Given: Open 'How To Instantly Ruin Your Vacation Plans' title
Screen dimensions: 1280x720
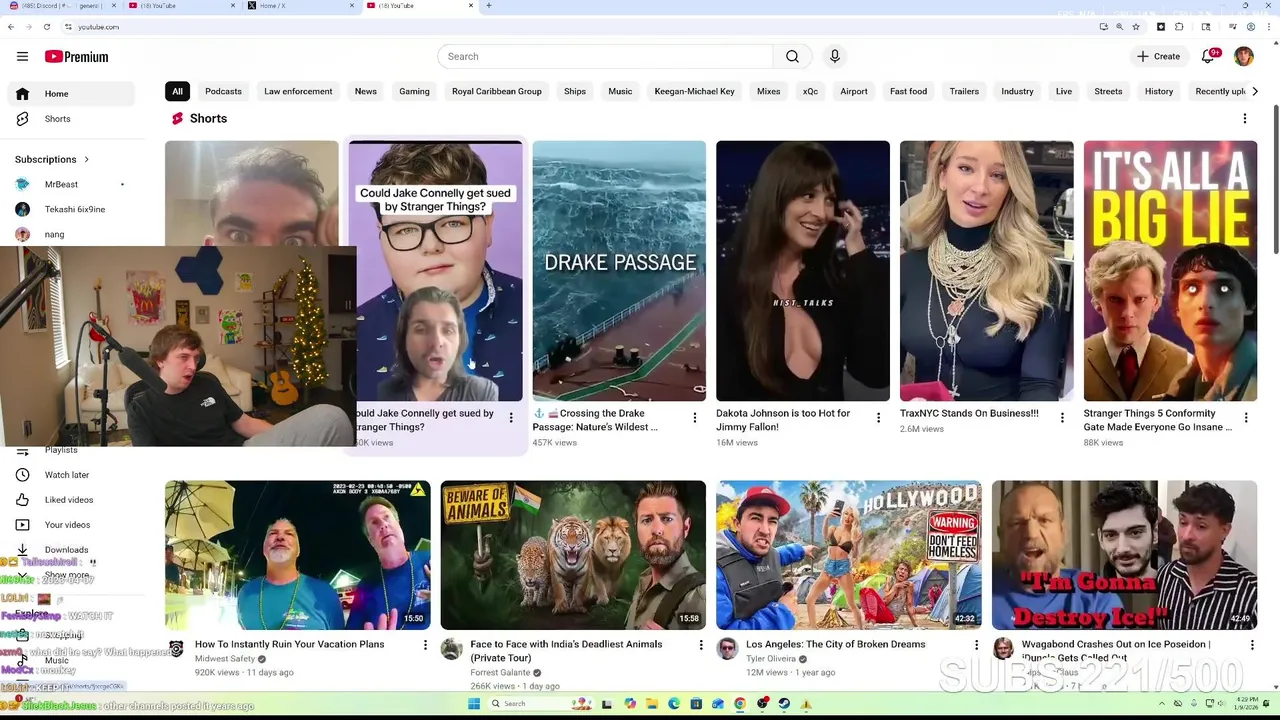Looking at the screenshot, I should click(289, 645).
